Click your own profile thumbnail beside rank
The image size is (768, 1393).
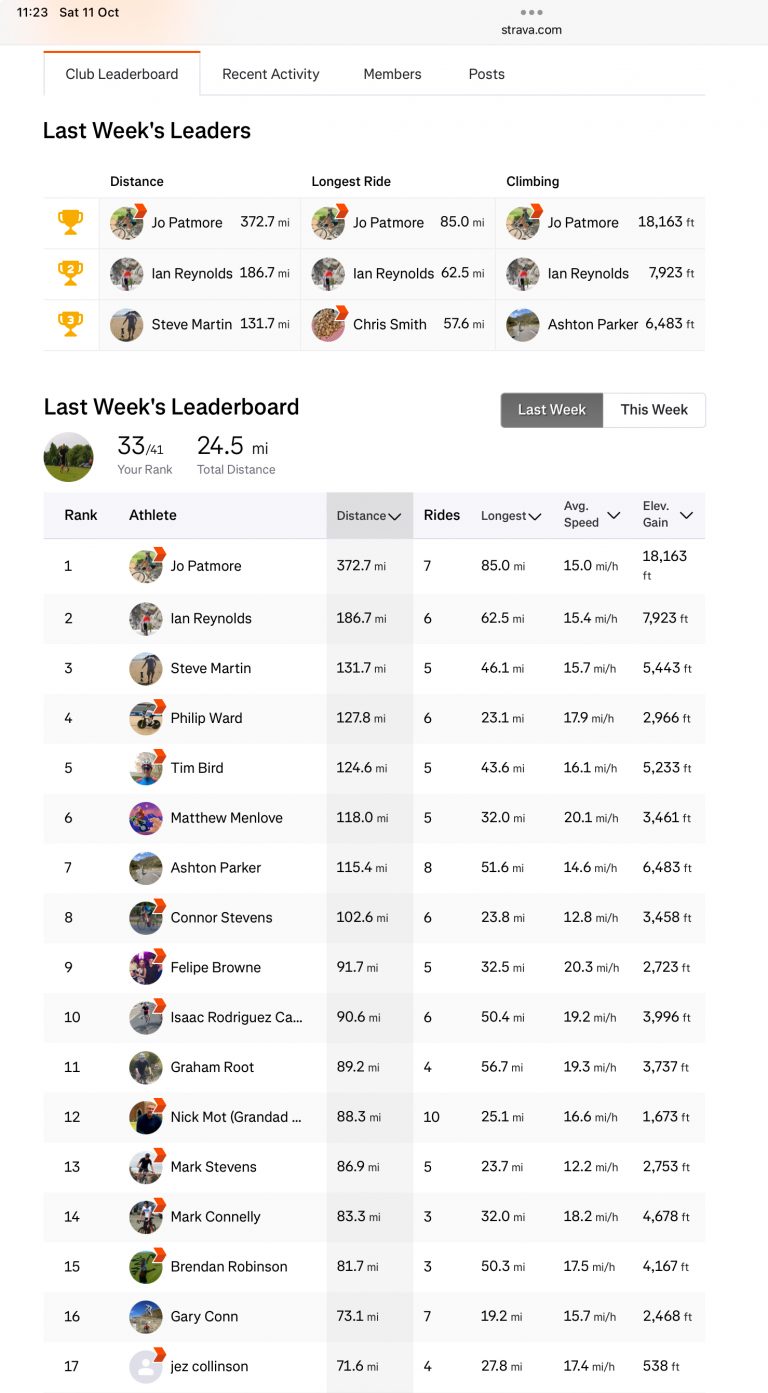click(69, 457)
